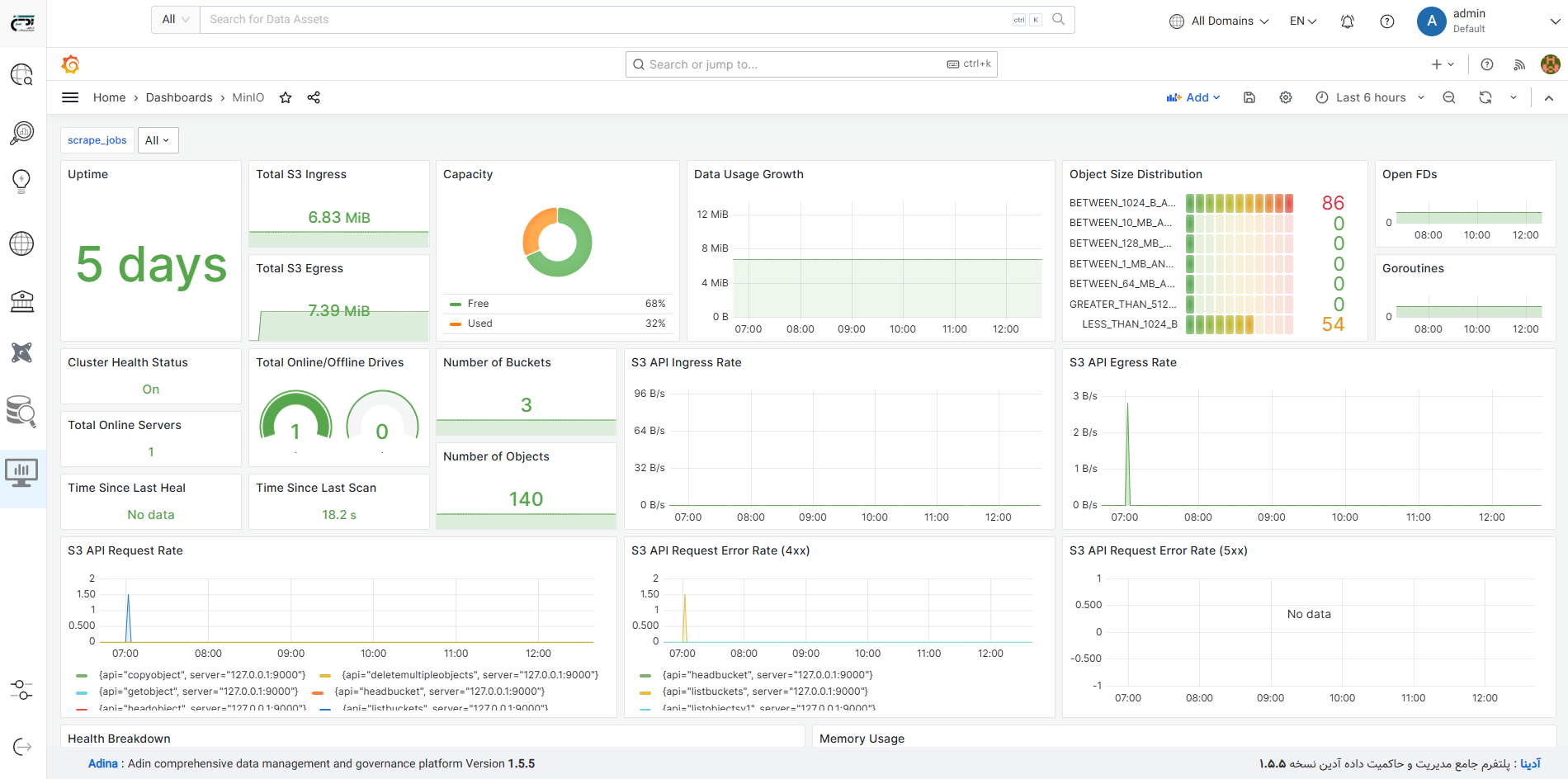The height and width of the screenshot is (779, 1568).
Task: Zoom out the time range
Action: (1449, 97)
